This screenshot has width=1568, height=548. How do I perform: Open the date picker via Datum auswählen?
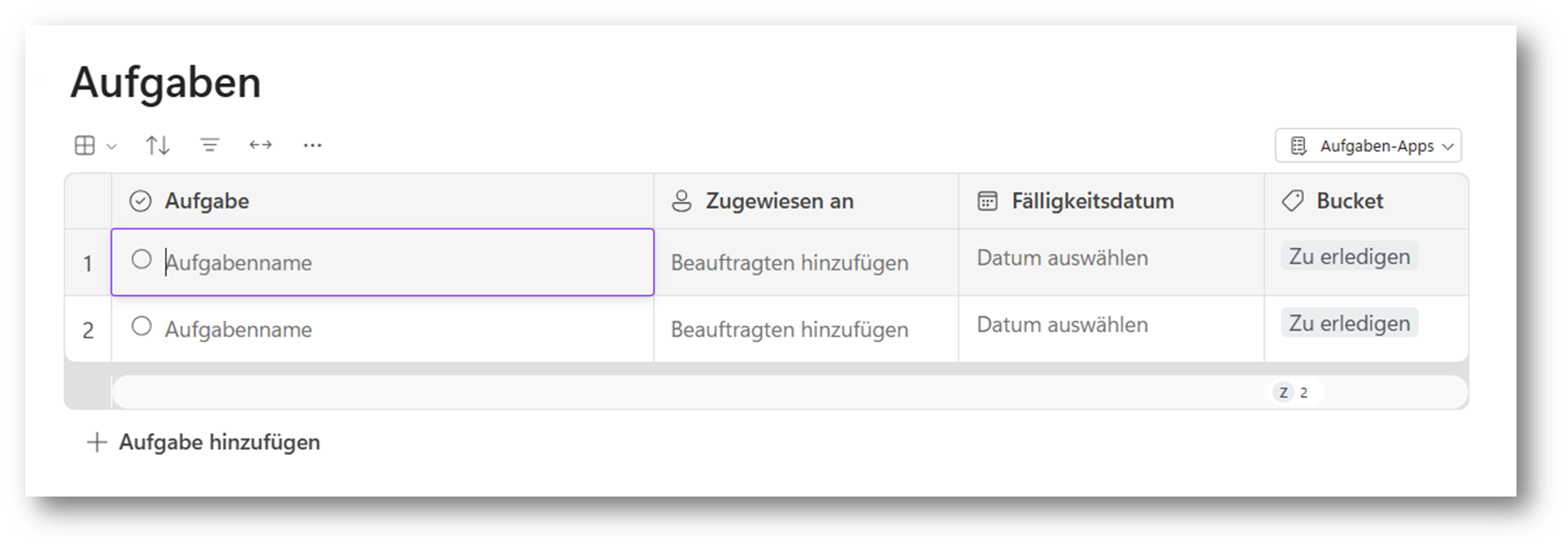tap(1063, 257)
